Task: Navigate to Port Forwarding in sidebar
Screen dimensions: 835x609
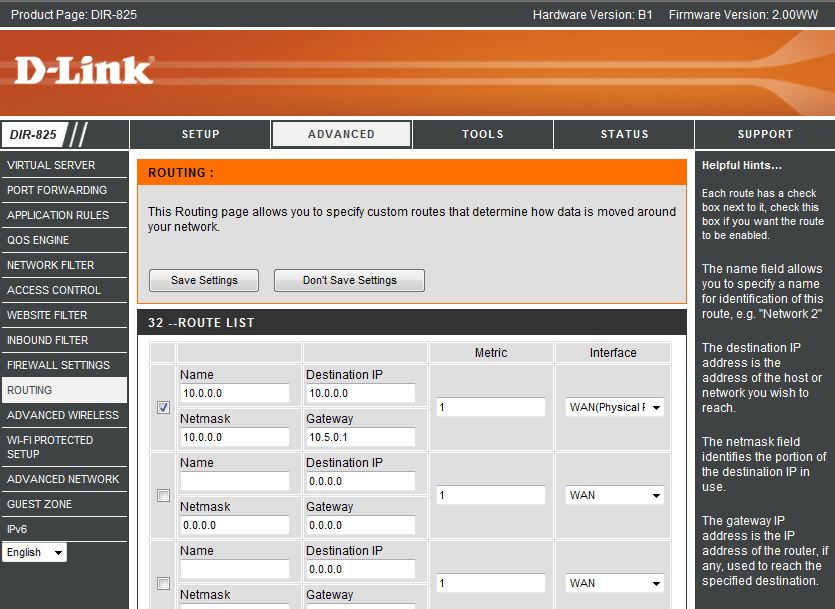Action: click(57, 190)
